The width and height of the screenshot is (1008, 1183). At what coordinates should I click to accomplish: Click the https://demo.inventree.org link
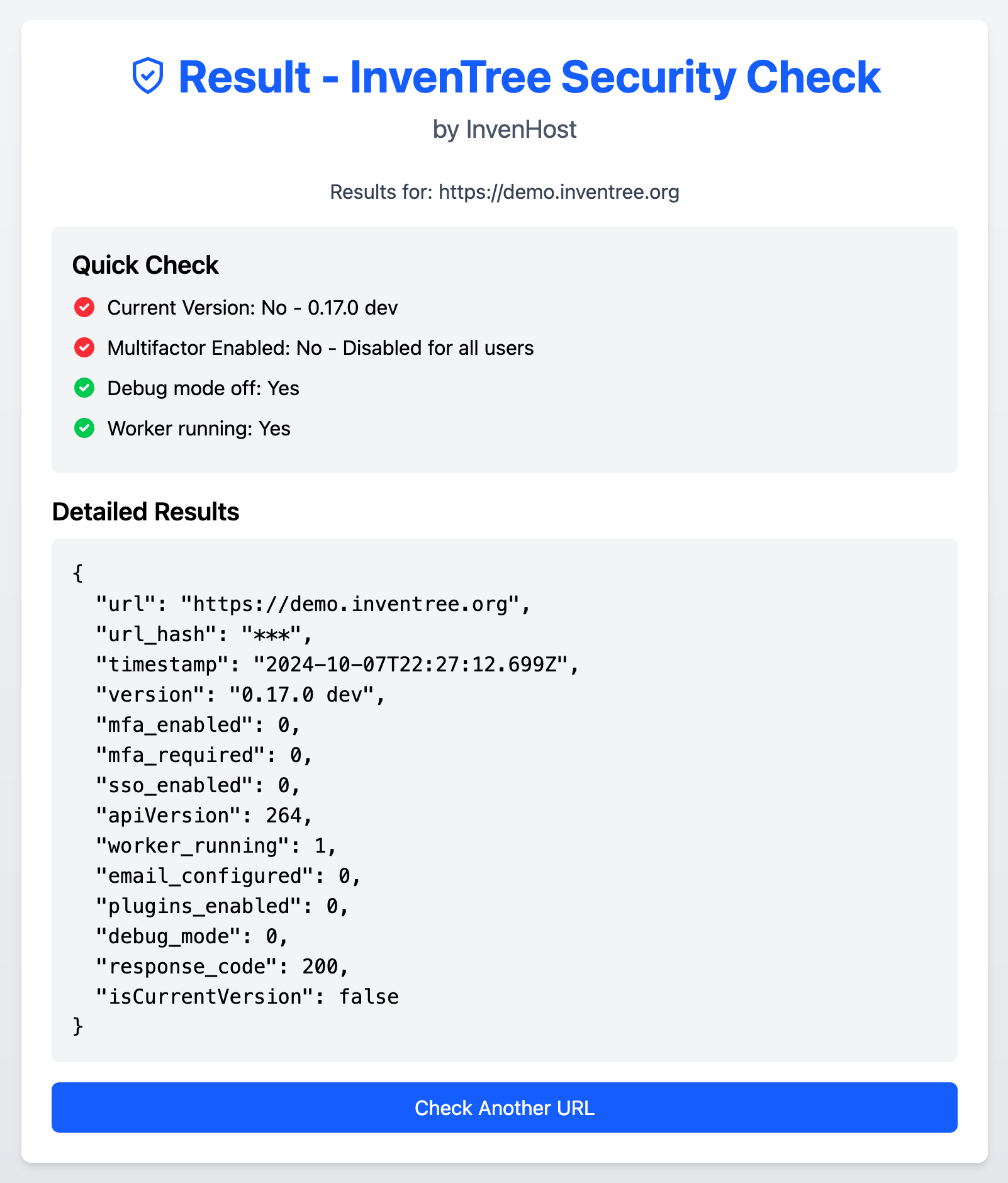point(558,193)
